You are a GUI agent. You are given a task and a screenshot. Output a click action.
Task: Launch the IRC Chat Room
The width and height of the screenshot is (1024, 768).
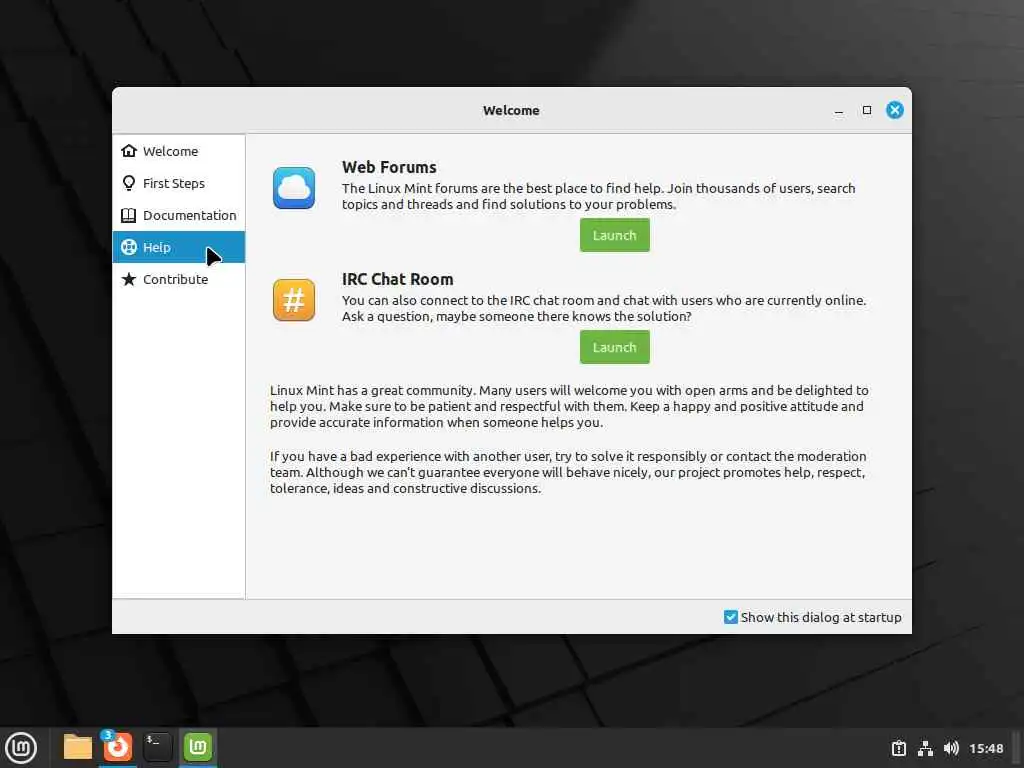click(x=615, y=347)
